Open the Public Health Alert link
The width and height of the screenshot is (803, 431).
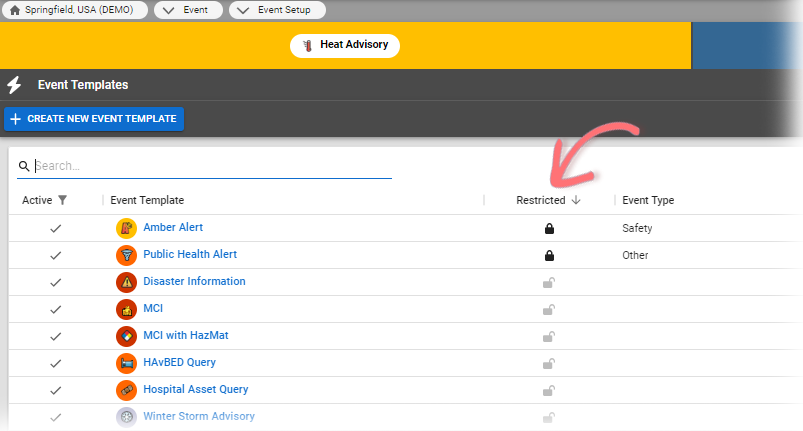190,254
